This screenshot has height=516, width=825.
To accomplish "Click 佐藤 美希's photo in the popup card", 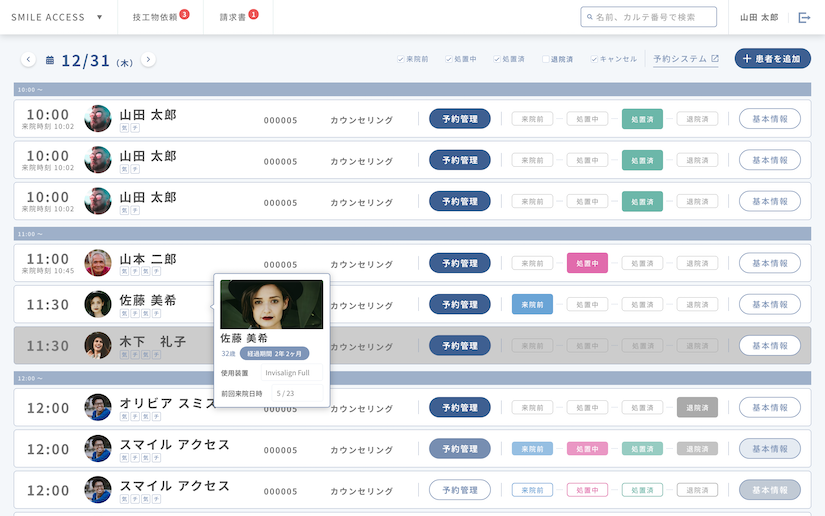I will coord(272,304).
